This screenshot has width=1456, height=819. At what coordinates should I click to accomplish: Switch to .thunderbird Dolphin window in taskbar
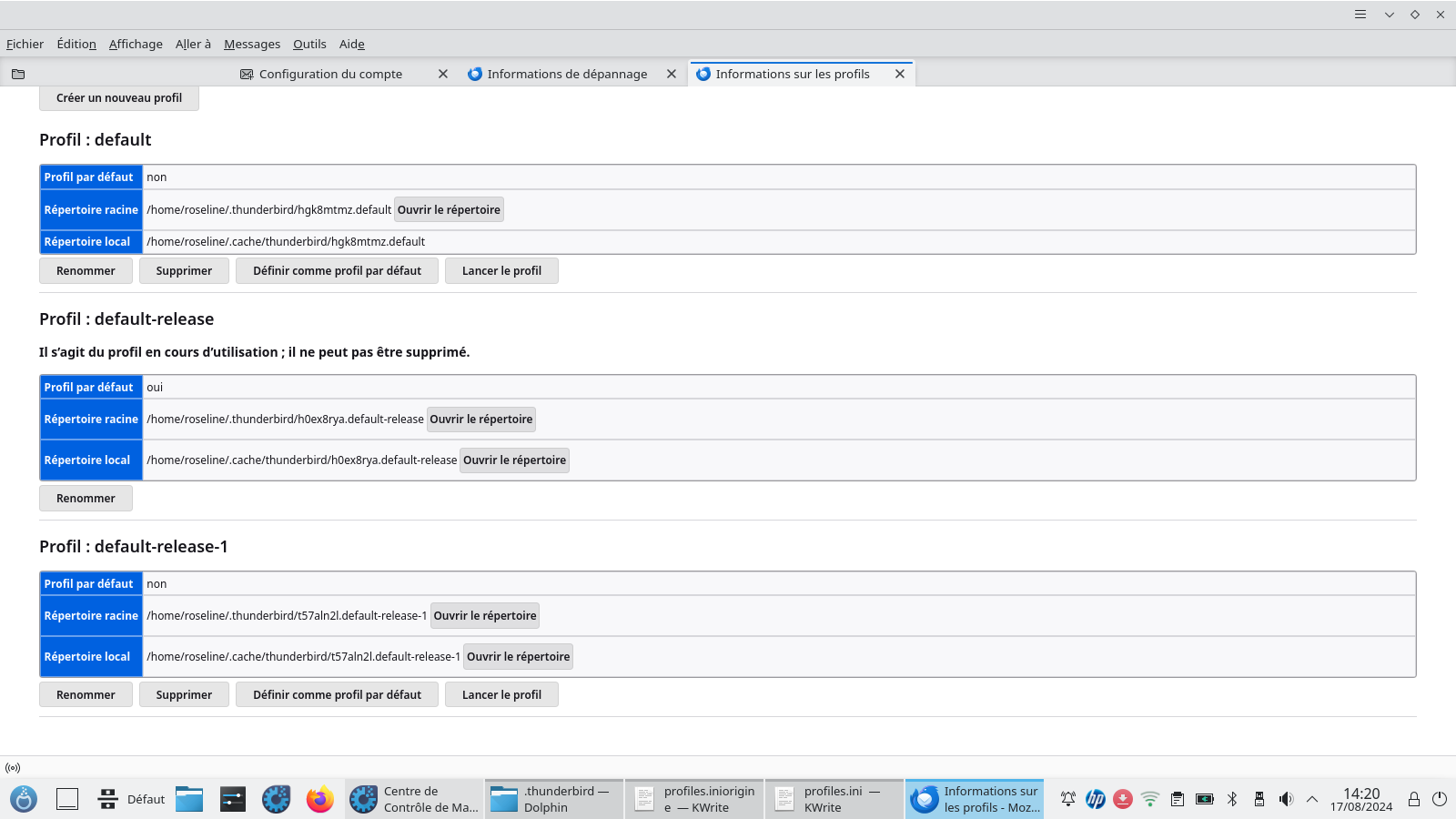pyautogui.click(x=554, y=799)
